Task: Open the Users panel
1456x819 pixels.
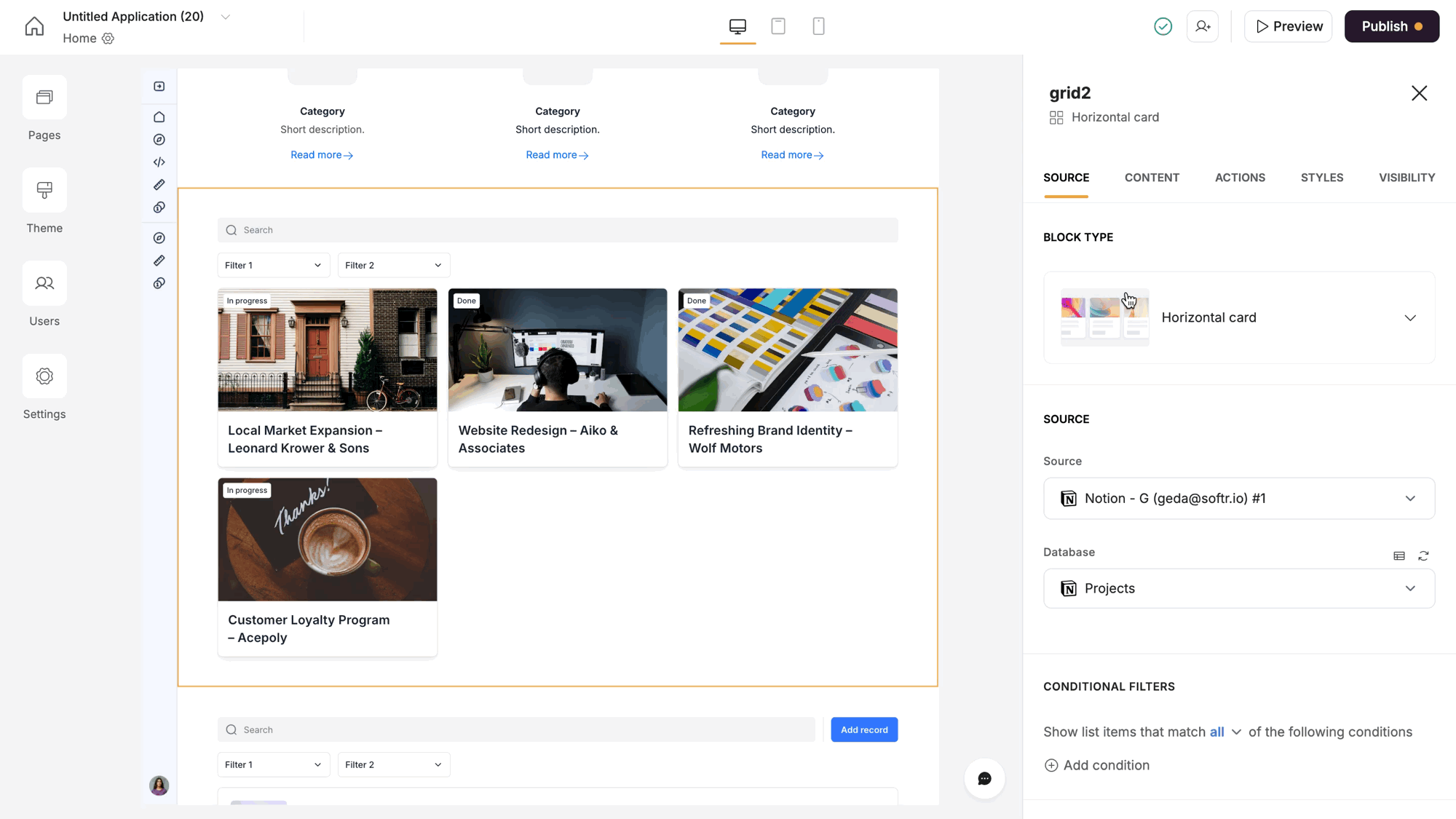Action: click(44, 284)
